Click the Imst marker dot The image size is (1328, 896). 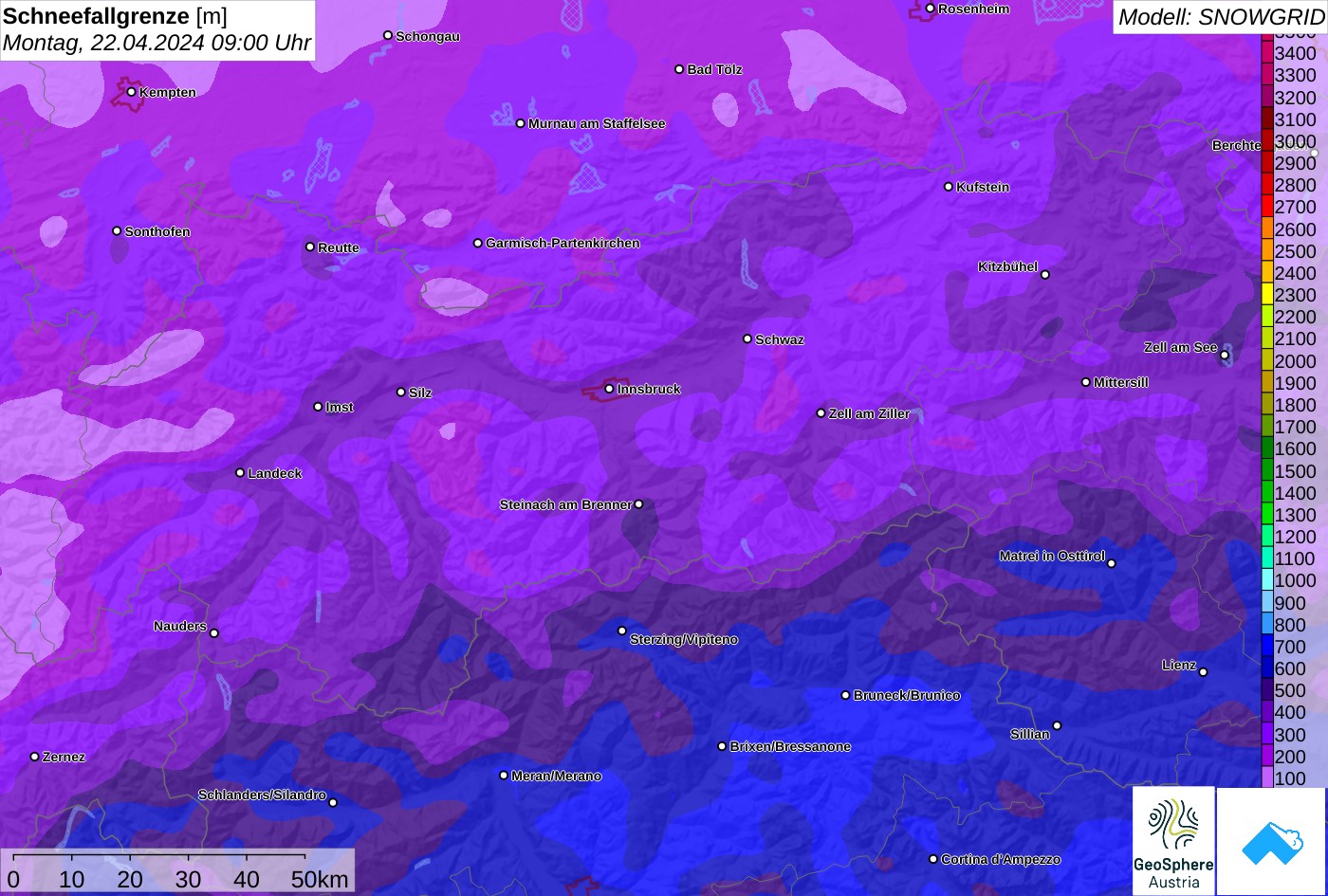tap(318, 407)
